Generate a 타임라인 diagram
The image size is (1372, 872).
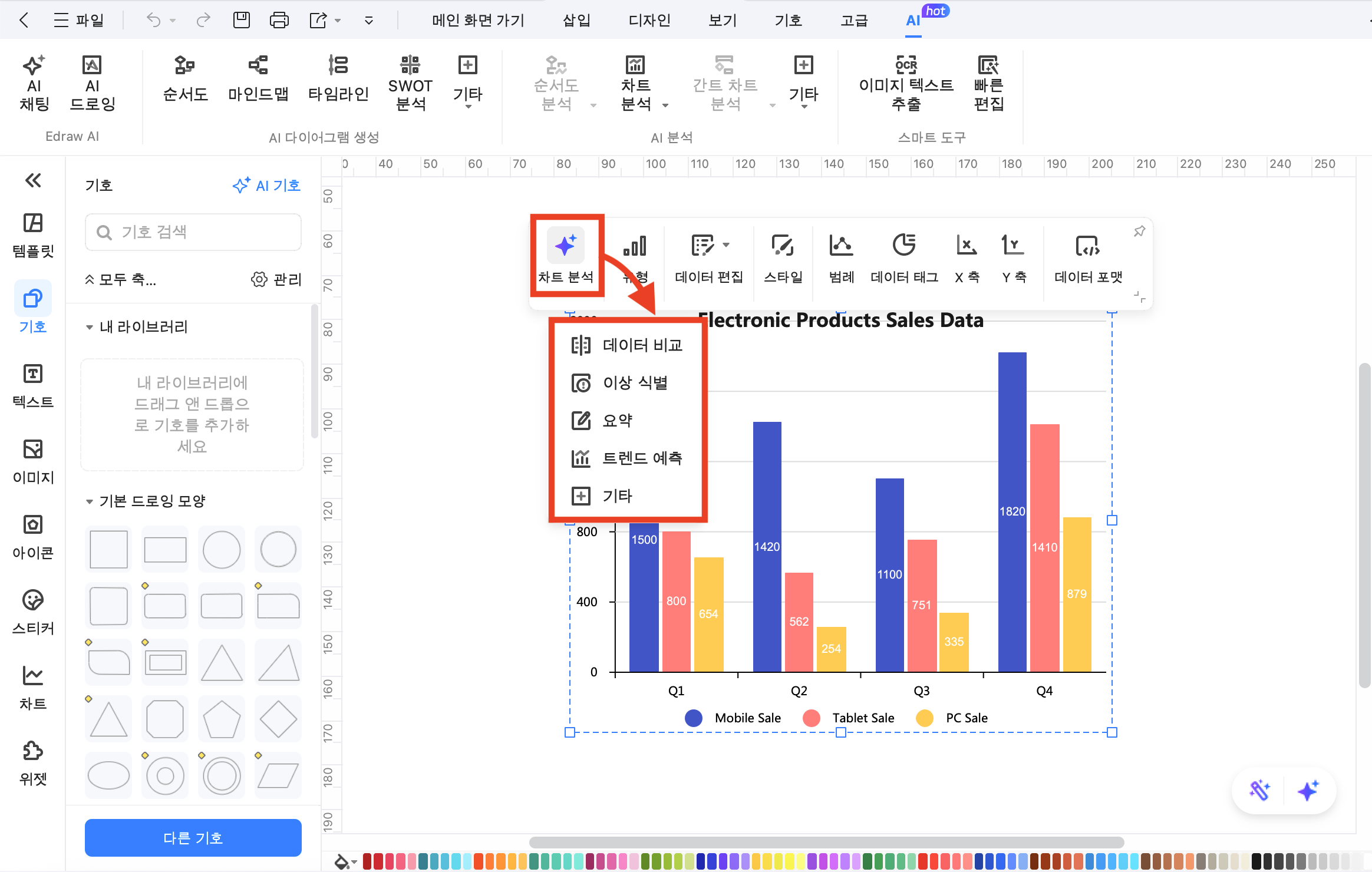[338, 80]
